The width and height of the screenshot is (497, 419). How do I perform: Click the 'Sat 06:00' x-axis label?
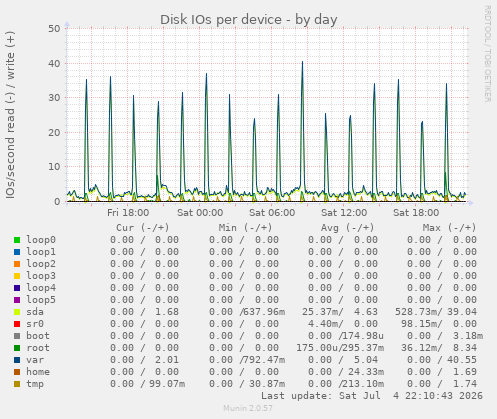(272, 213)
